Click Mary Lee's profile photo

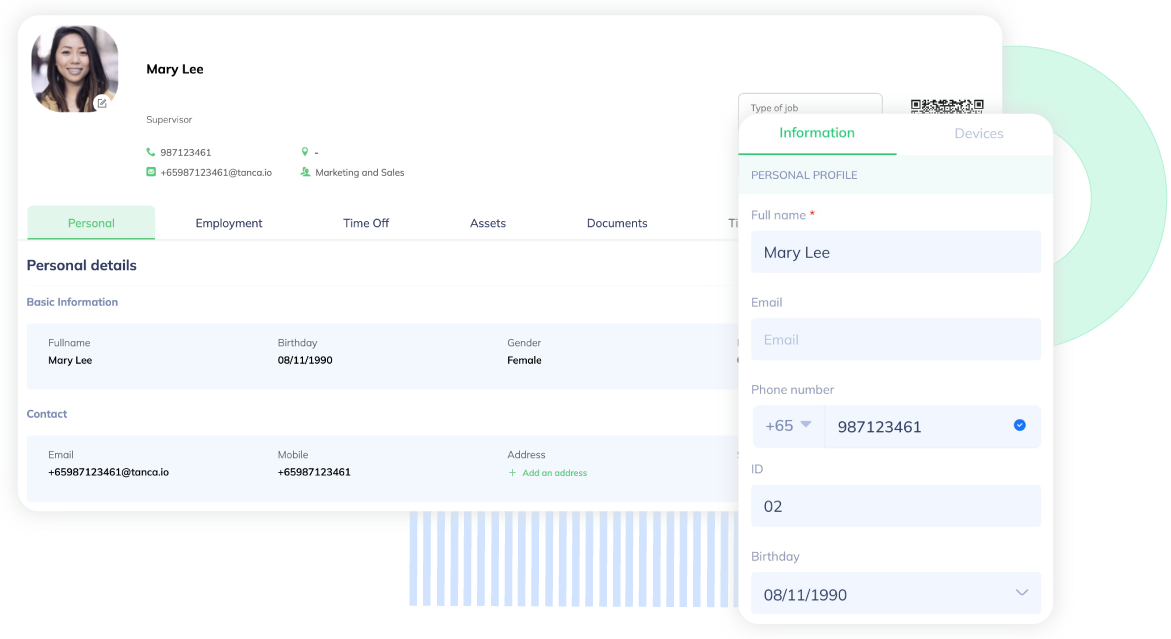75,68
